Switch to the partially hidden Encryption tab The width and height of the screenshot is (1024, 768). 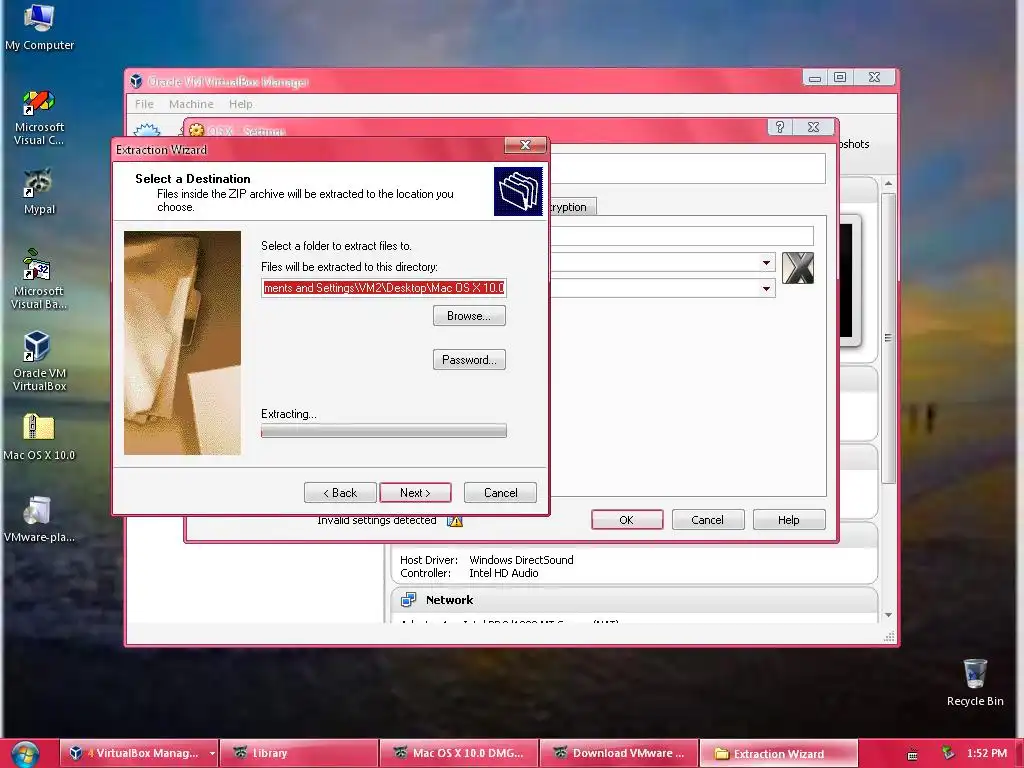point(572,207)
